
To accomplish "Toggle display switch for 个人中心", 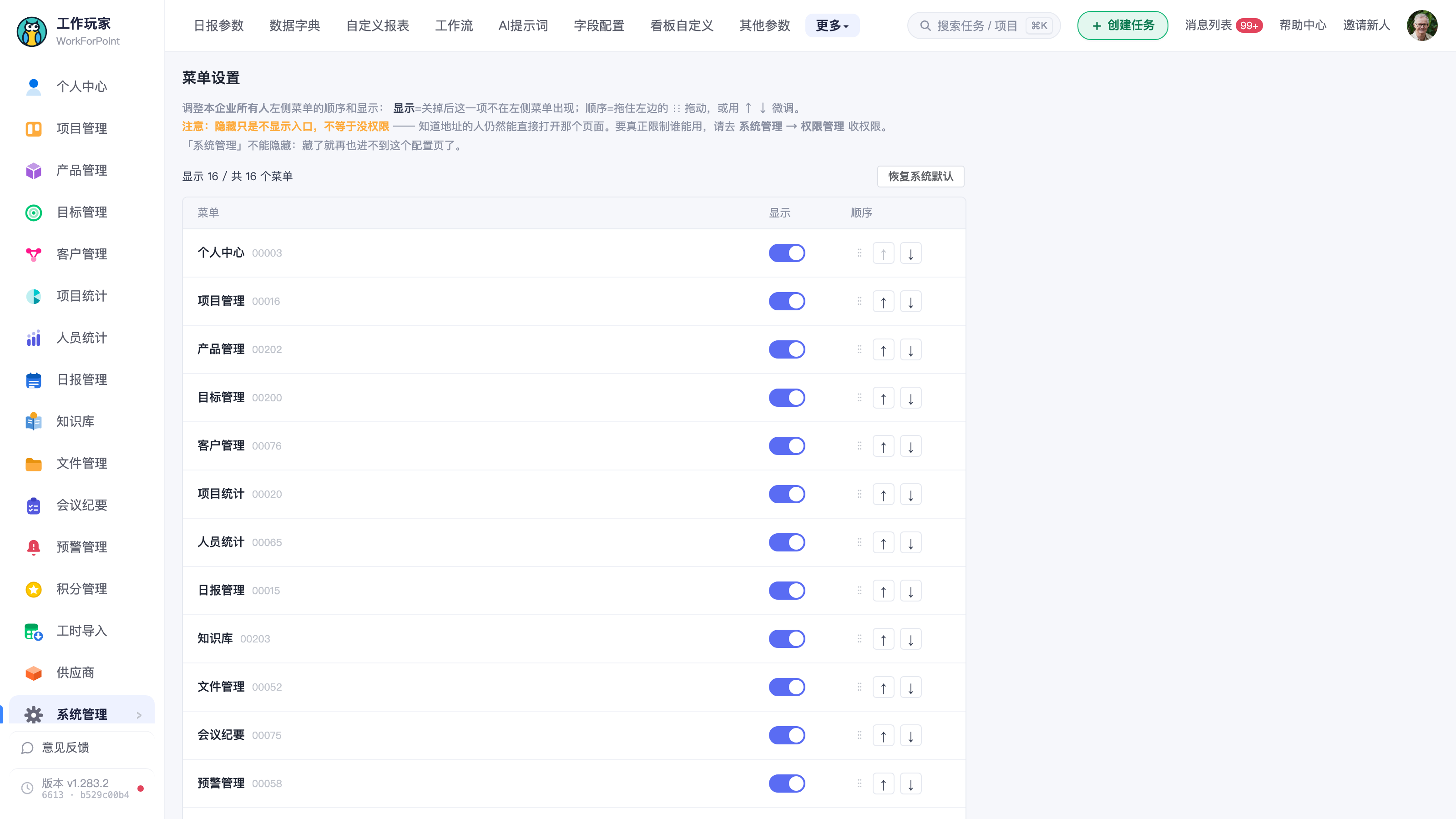I will pos(787,253).
